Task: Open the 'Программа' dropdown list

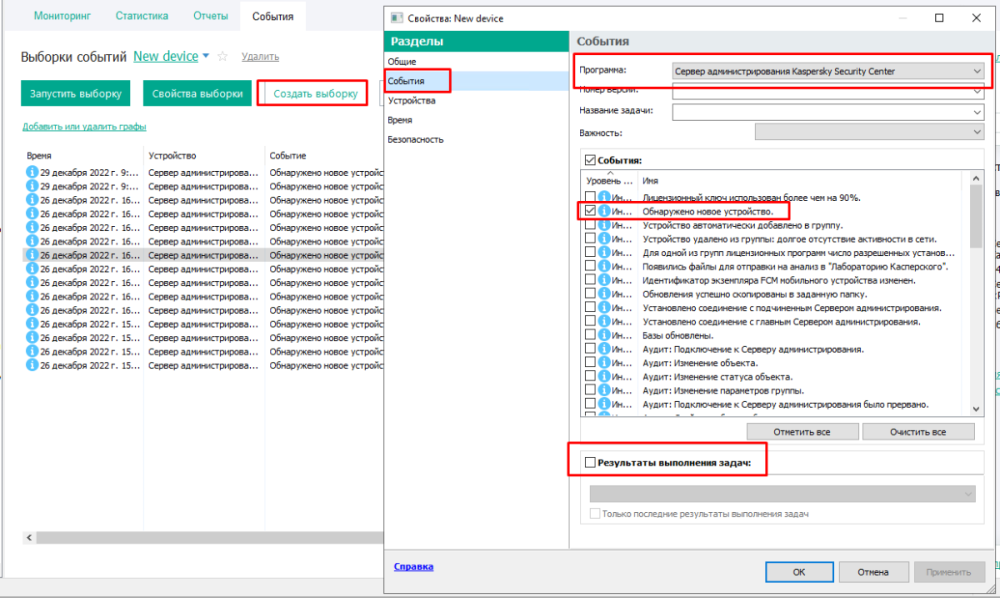Action: [976, 71]
